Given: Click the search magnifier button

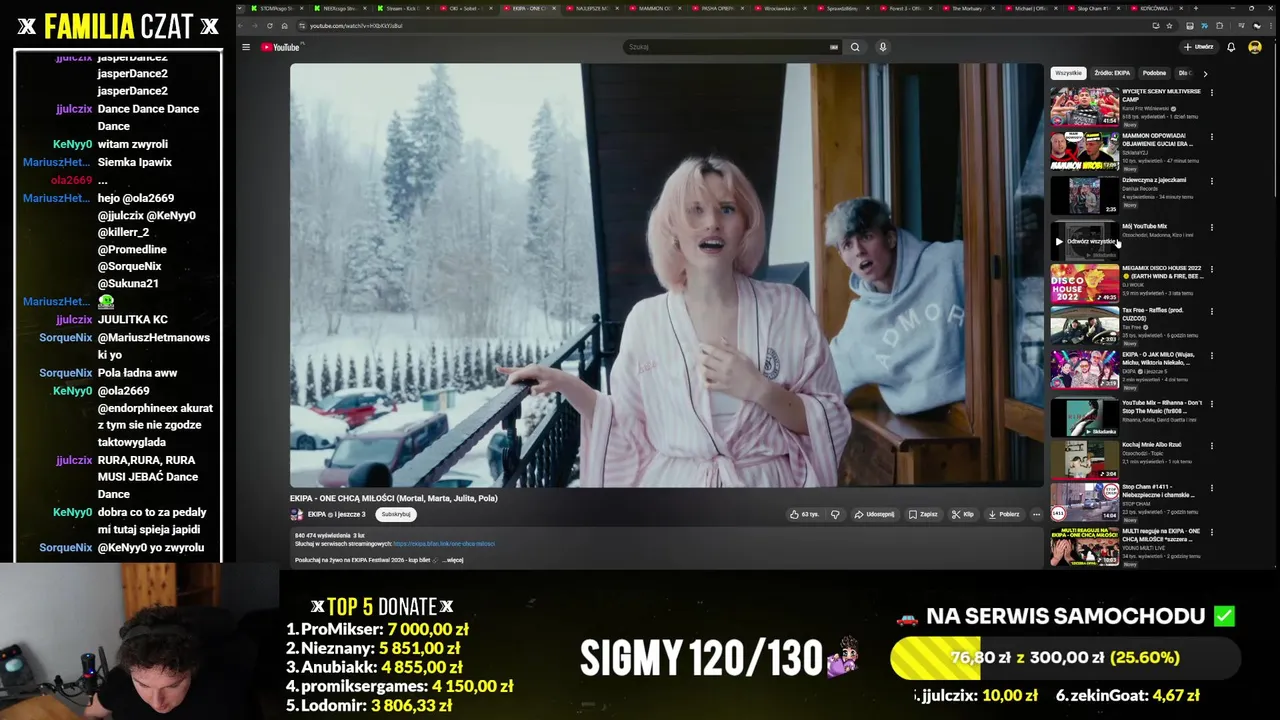Looking at the screenshot, I should point(855,47).
